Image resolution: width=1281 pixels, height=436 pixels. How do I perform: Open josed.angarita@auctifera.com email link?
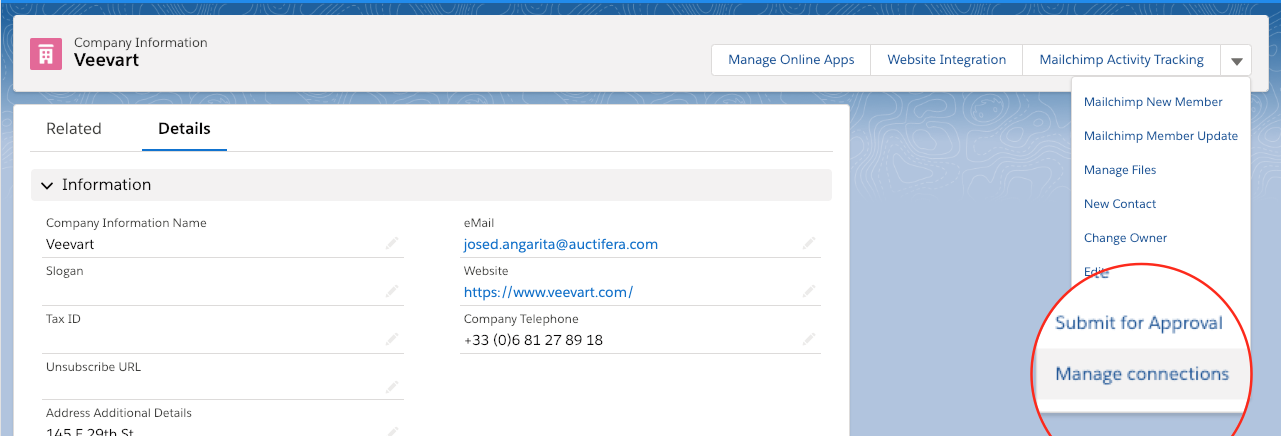560,244
